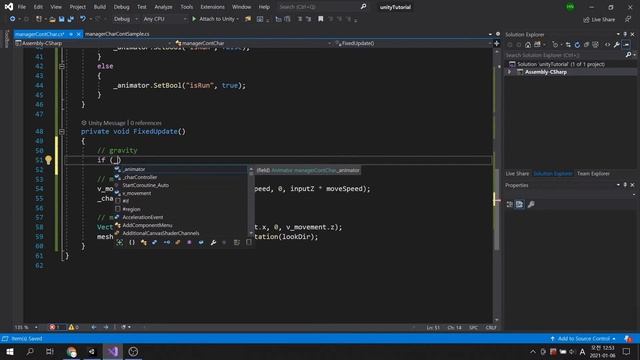Click Solution Explorer refresh icon

(577, 45)
